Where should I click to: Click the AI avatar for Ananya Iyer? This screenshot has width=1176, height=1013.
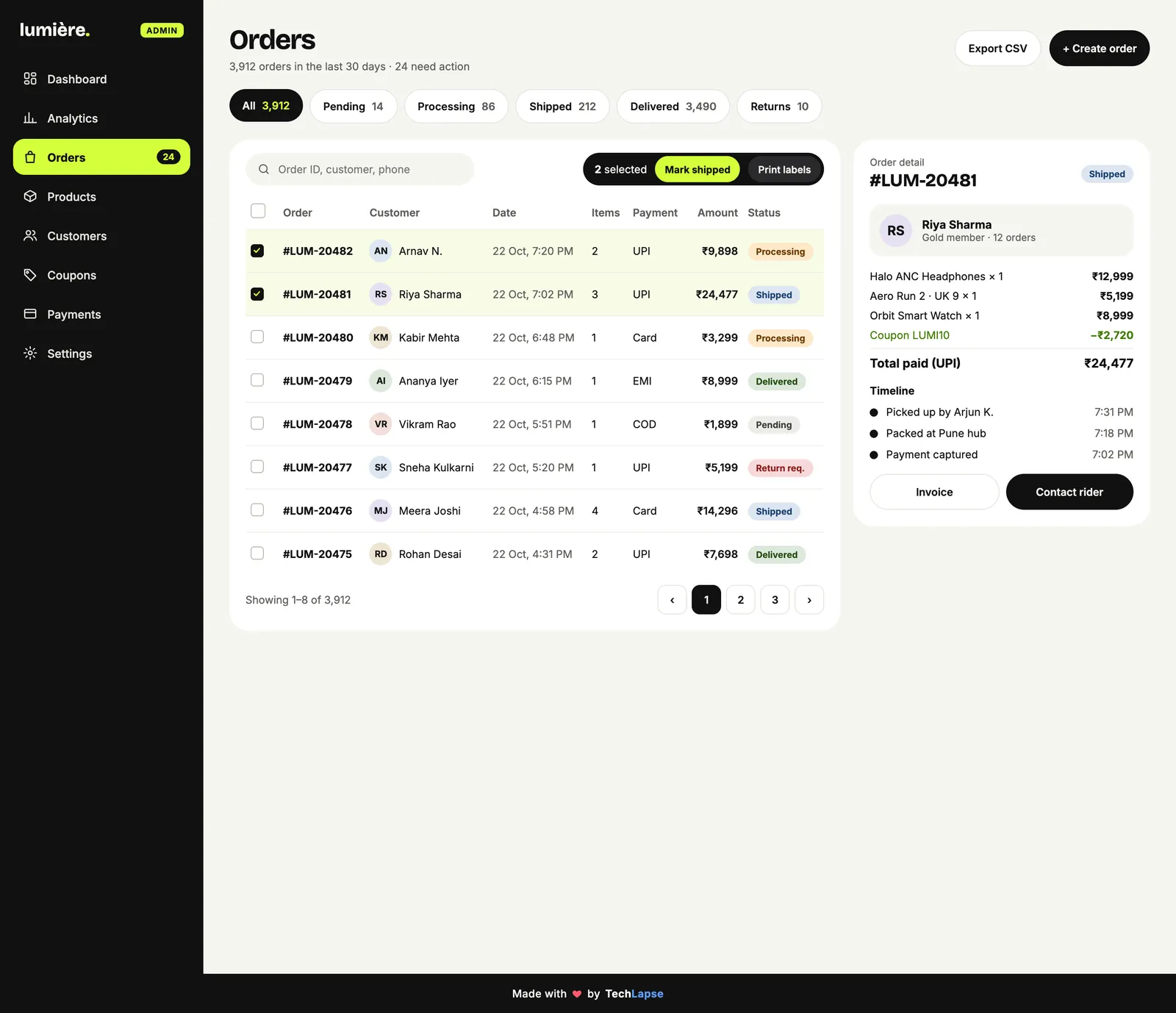[x=381, y=381]
